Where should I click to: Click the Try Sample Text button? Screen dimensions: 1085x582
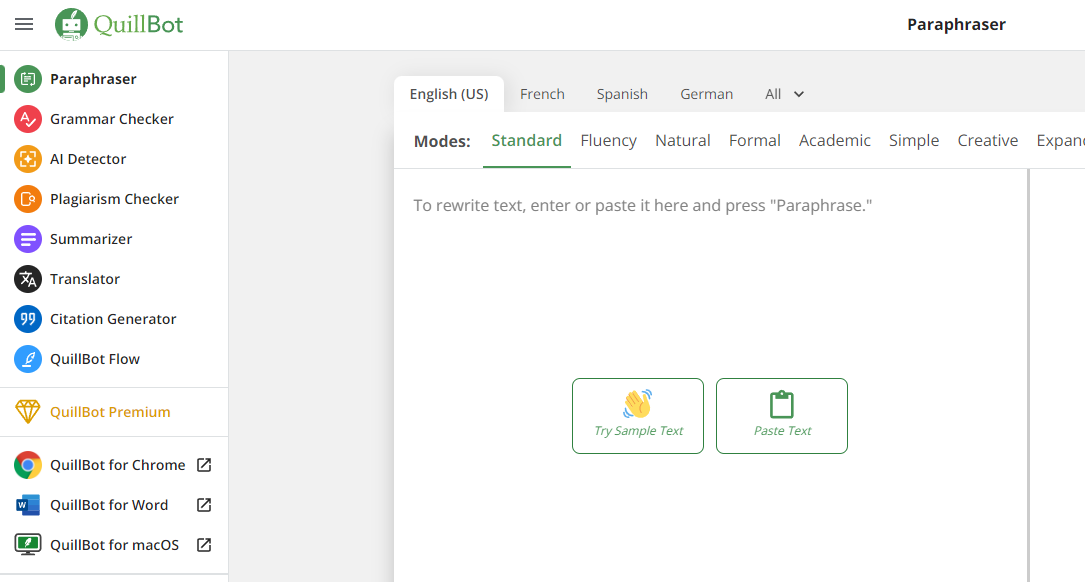point(638,416)
